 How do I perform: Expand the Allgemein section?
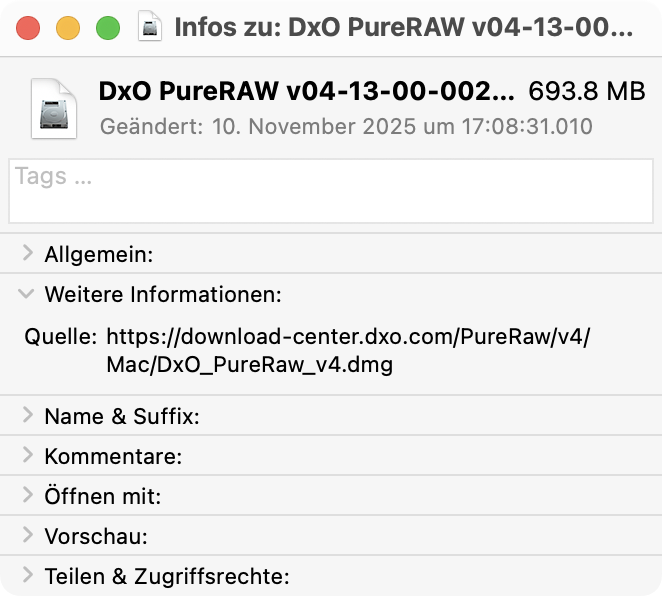click(27, 255)
